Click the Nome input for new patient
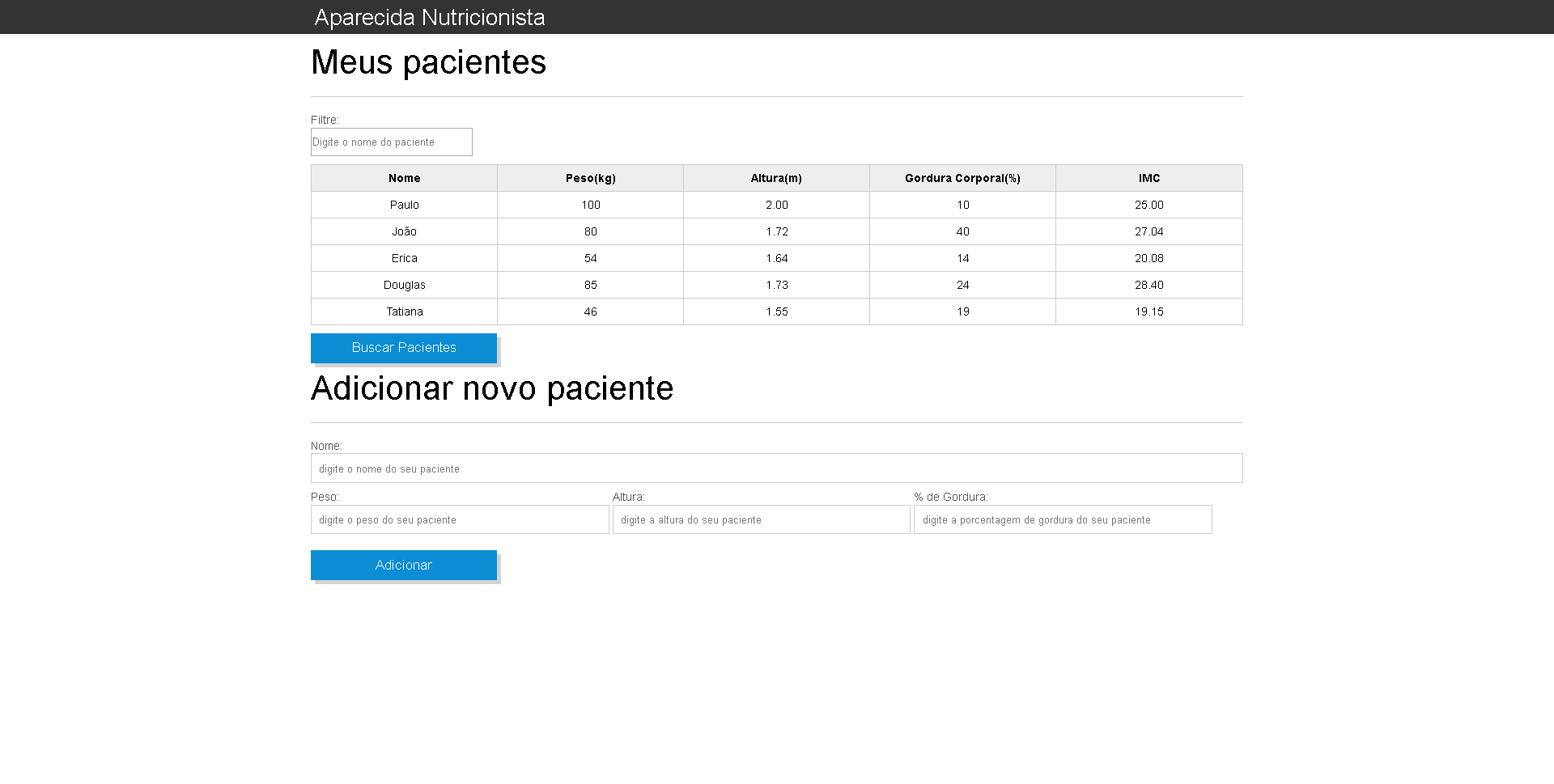The width and height of the screenshot is (1554, 784). 775,468
